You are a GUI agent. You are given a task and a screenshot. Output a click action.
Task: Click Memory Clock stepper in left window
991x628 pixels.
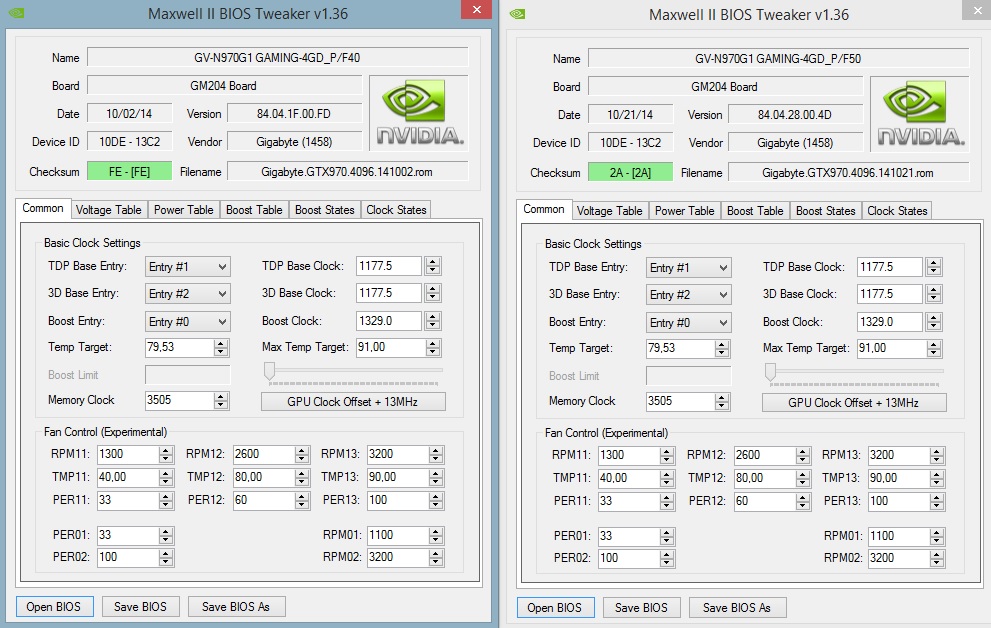[x=221, y=401]
